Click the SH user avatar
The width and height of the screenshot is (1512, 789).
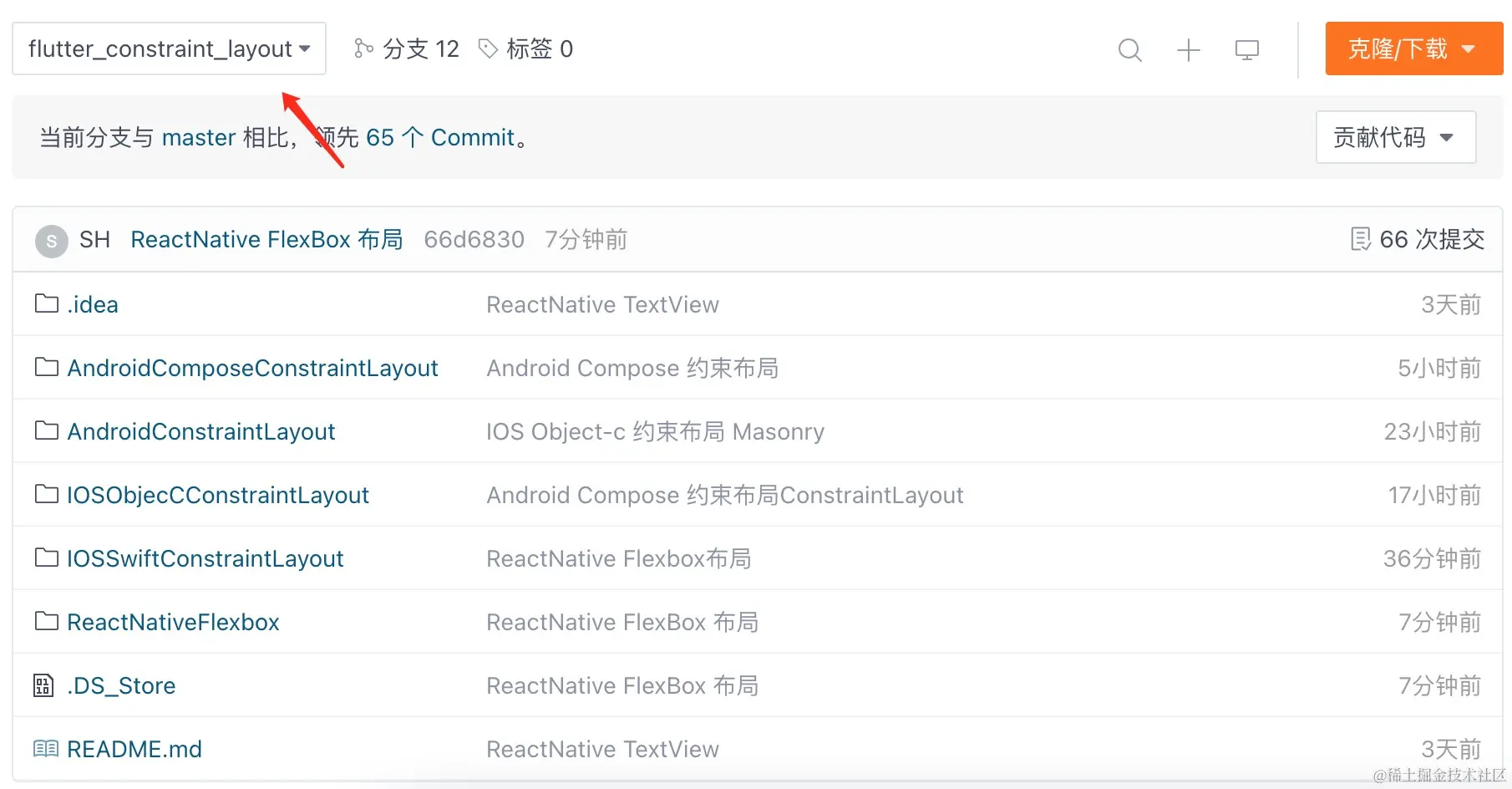pos(52,242)
